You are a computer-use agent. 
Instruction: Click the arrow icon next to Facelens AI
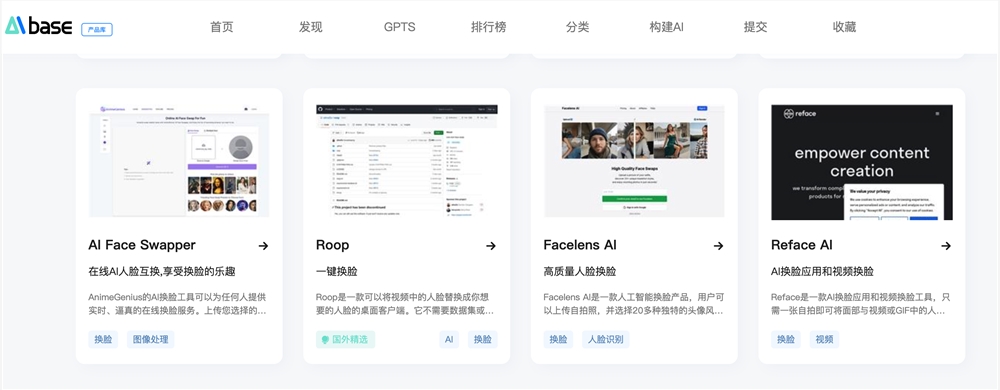[x=718, y=246]
